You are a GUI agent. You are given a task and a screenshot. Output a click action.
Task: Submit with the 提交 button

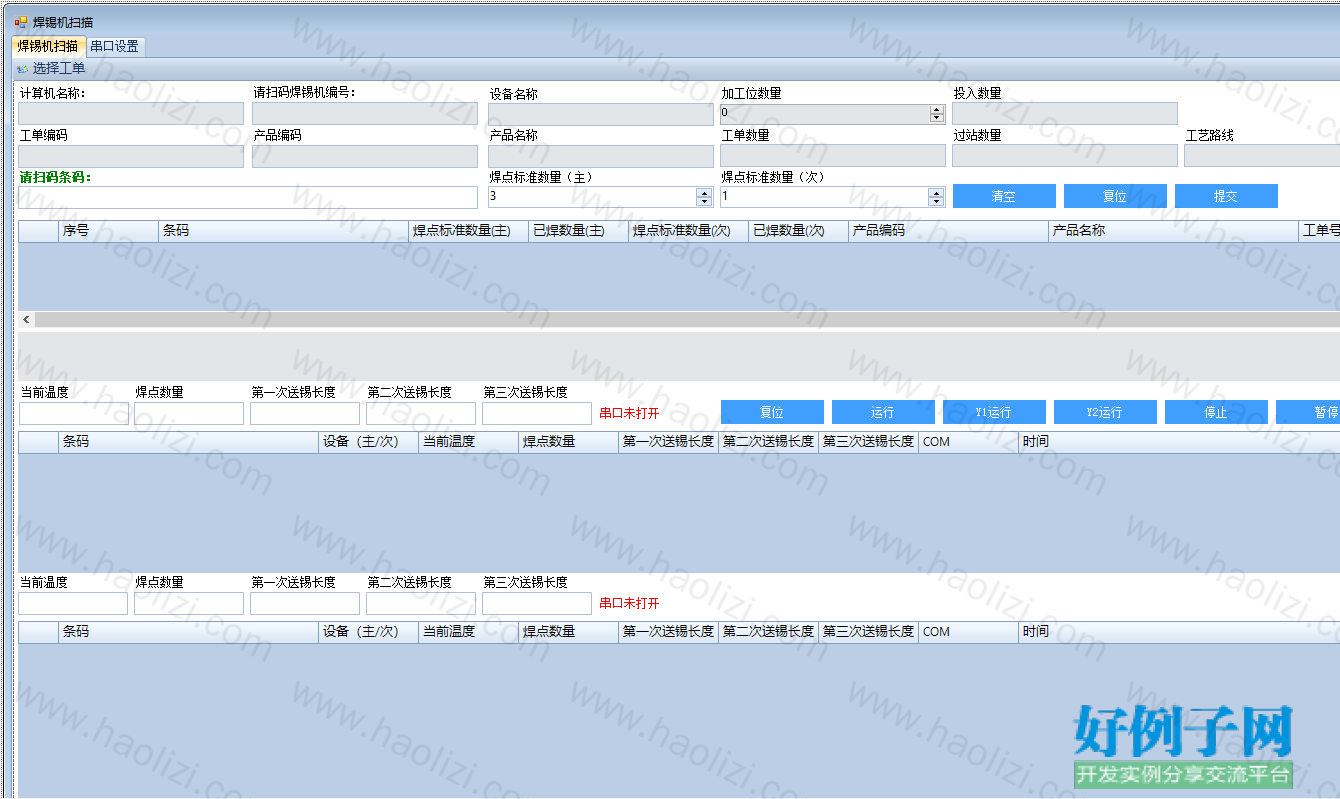coord(1226,196)
